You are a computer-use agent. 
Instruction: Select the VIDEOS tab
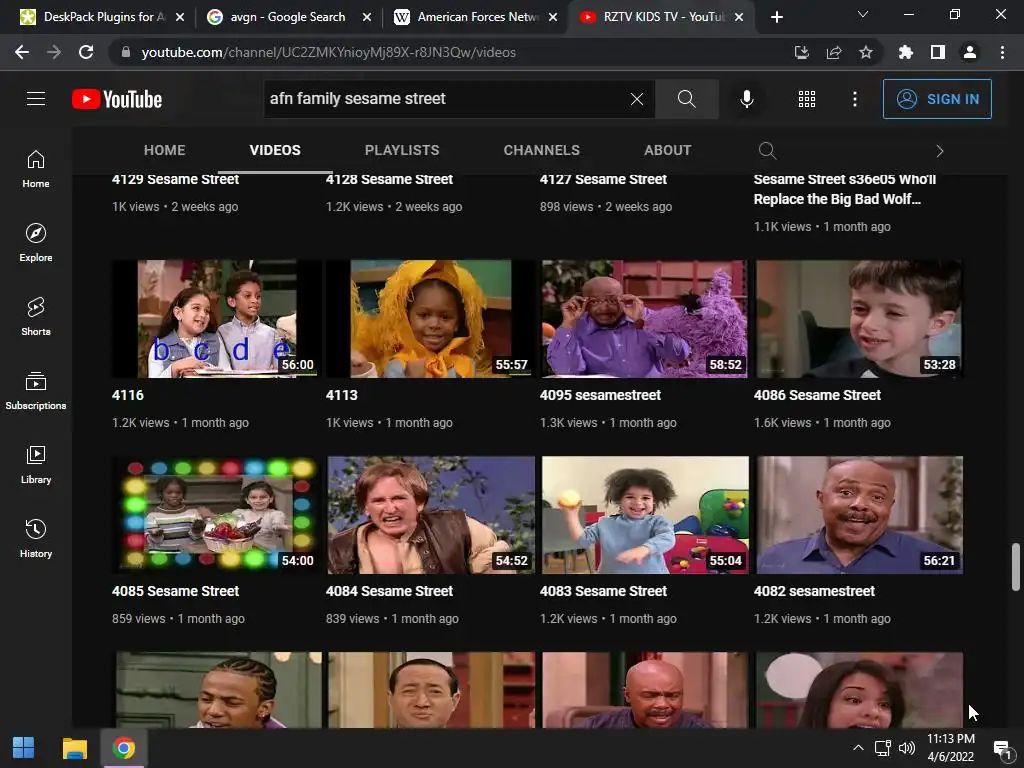click(275, 150)
